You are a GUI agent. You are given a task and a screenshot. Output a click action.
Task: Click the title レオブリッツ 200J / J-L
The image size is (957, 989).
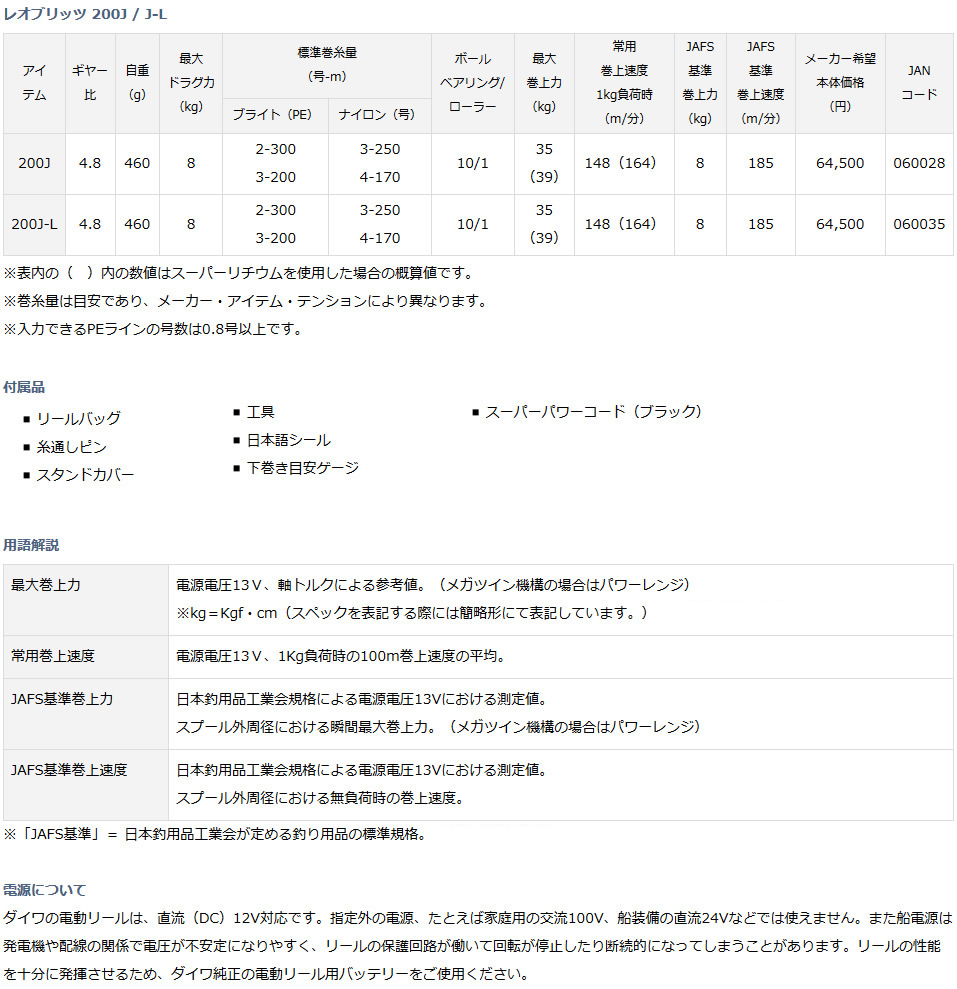pos(85,14)
